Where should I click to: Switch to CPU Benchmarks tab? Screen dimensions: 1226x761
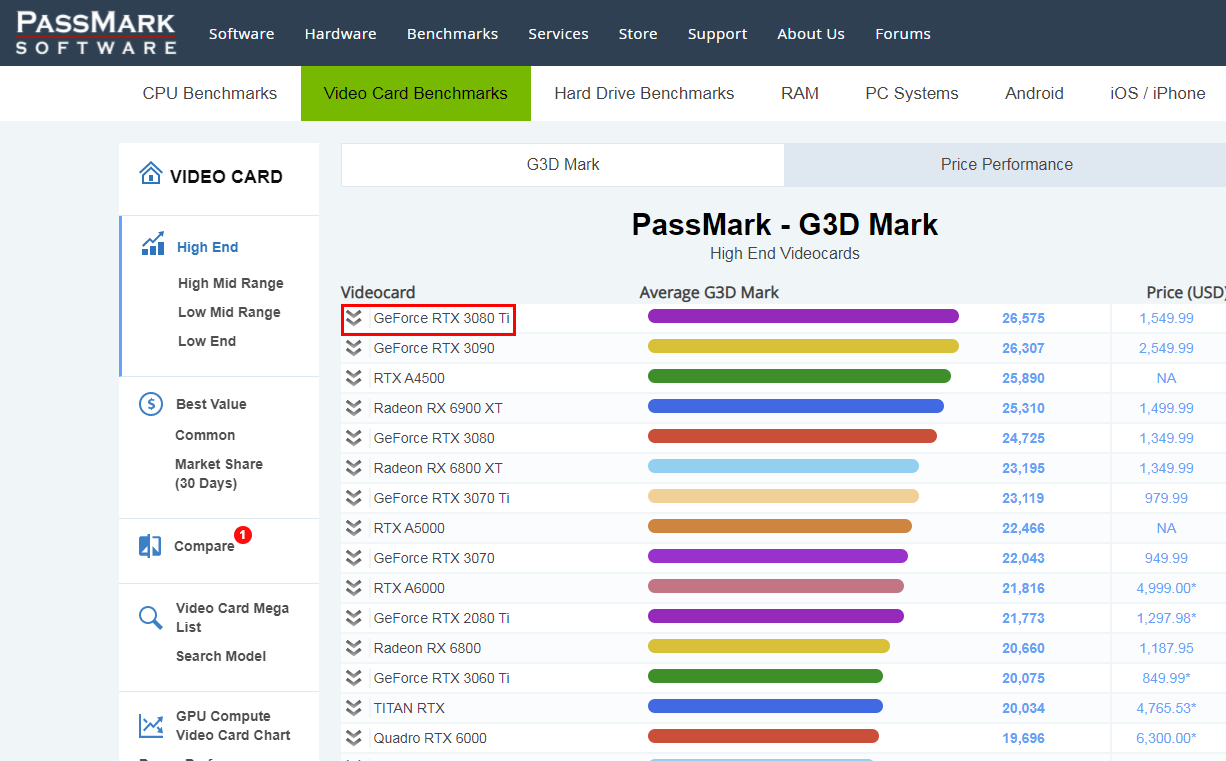pyautogui.click(x=210, y=93)
